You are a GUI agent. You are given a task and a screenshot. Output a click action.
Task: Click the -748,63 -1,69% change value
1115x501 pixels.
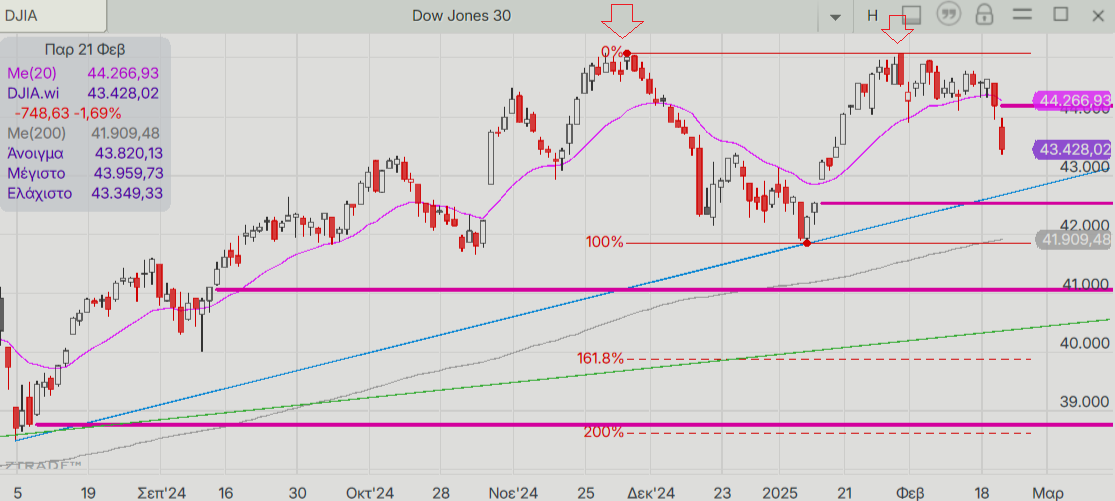pyautogui.click(x=68, y=113)
